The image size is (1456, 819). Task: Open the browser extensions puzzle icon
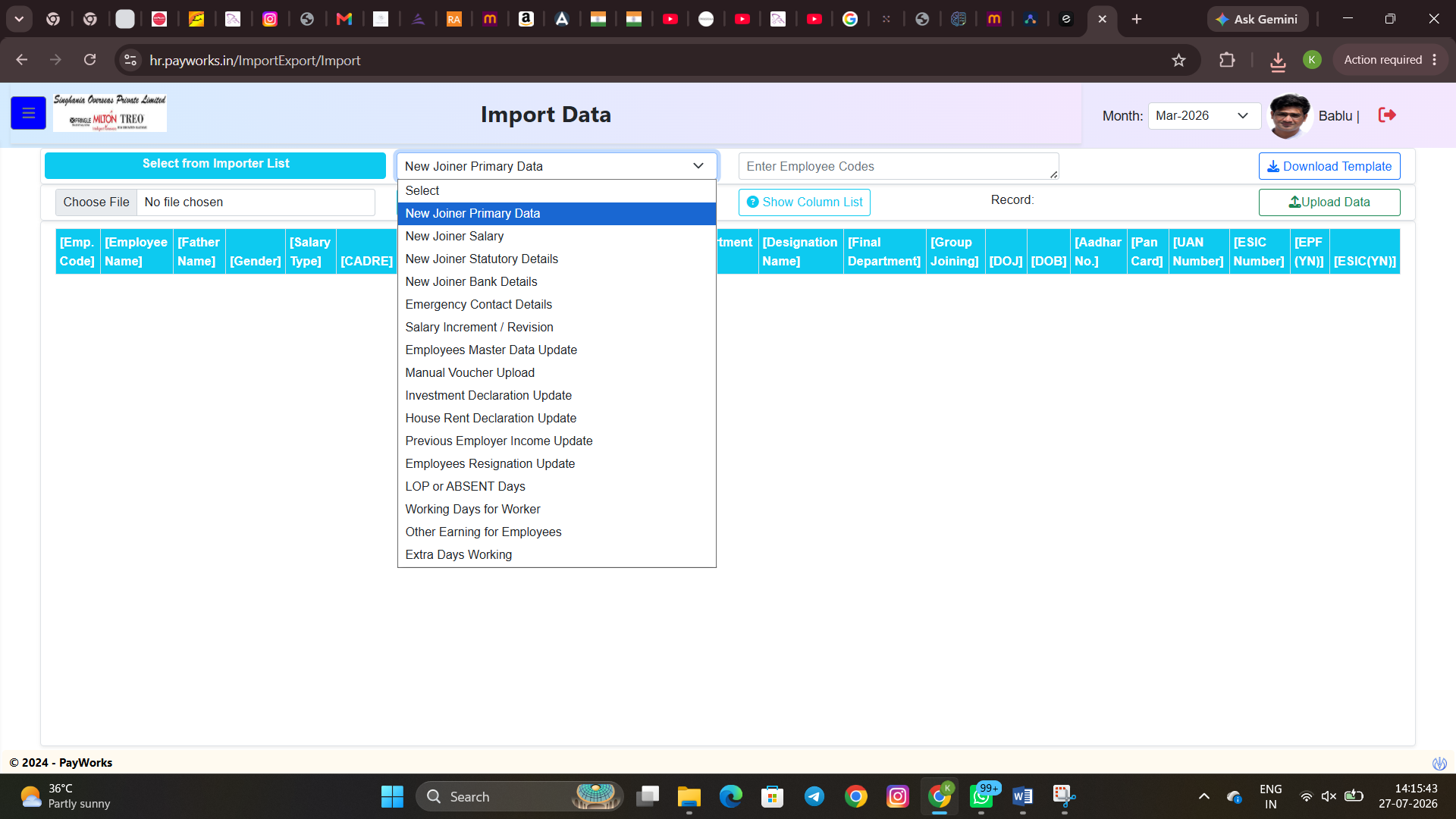pos(1227,60)
